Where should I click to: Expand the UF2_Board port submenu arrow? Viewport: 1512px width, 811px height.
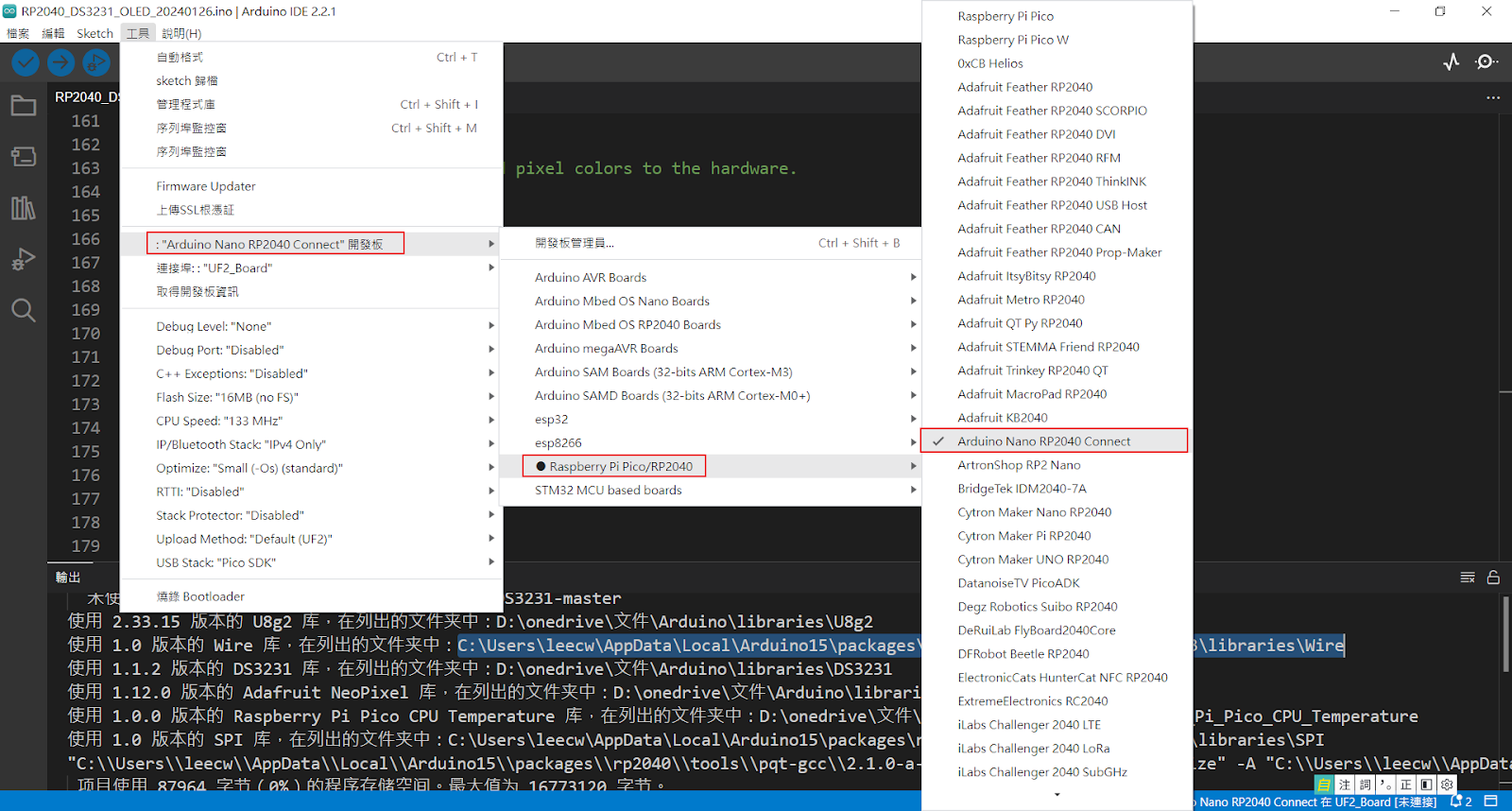(x=491, y=267)
